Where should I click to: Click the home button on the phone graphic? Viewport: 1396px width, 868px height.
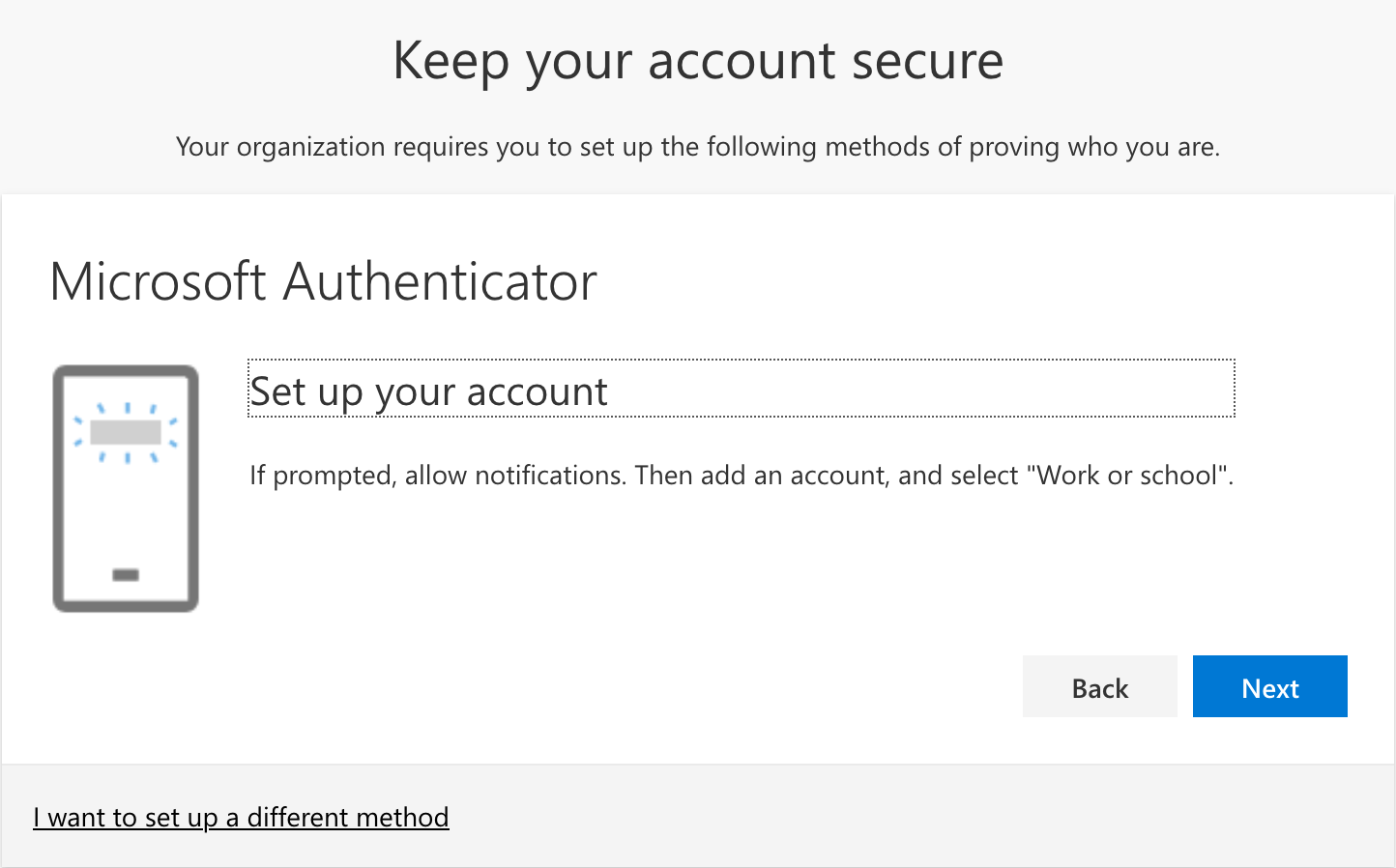click(126, 575)
